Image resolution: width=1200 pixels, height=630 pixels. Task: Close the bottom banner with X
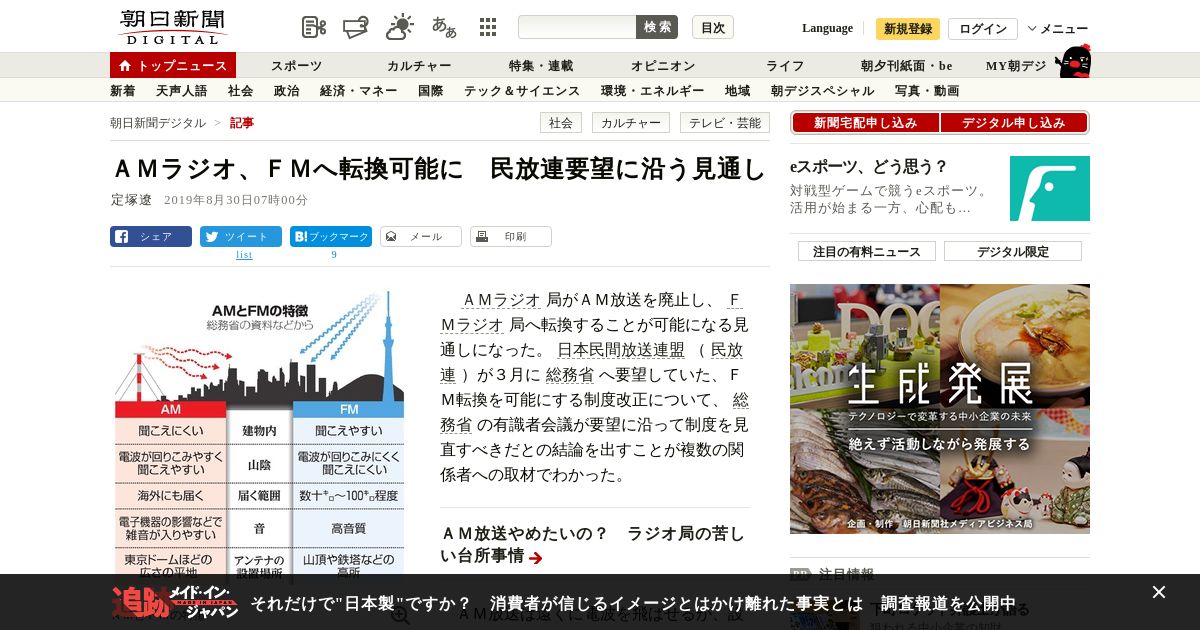[1158, 592]
